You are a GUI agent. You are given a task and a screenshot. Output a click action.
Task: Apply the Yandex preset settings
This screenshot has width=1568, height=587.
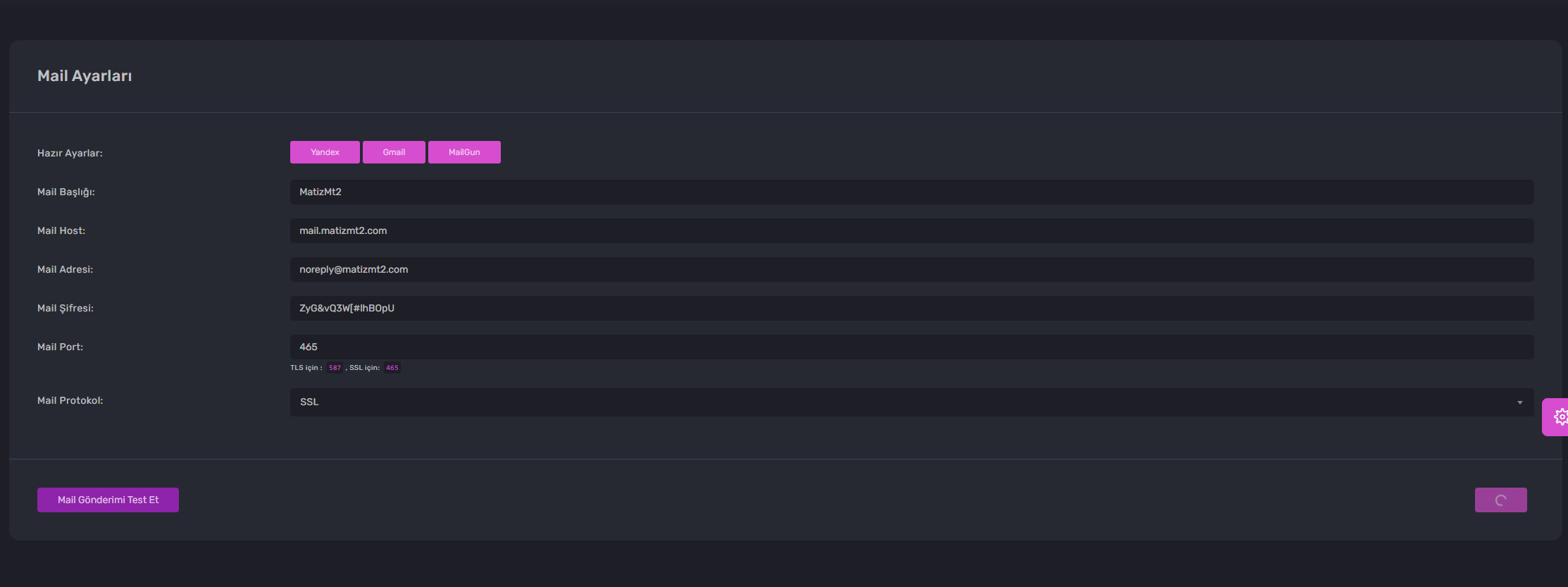325,152
